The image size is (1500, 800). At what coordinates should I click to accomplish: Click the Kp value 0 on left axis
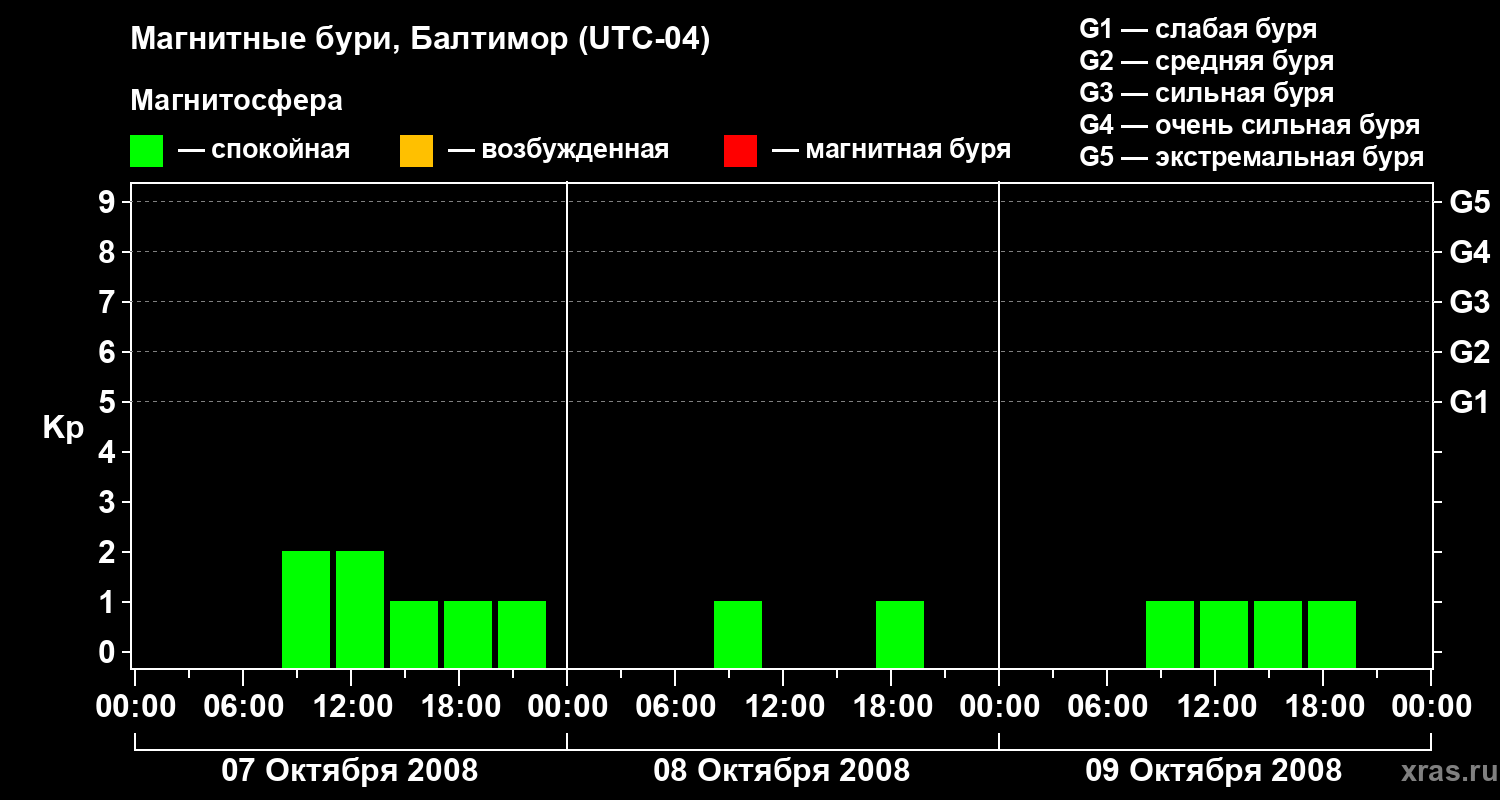108,652
